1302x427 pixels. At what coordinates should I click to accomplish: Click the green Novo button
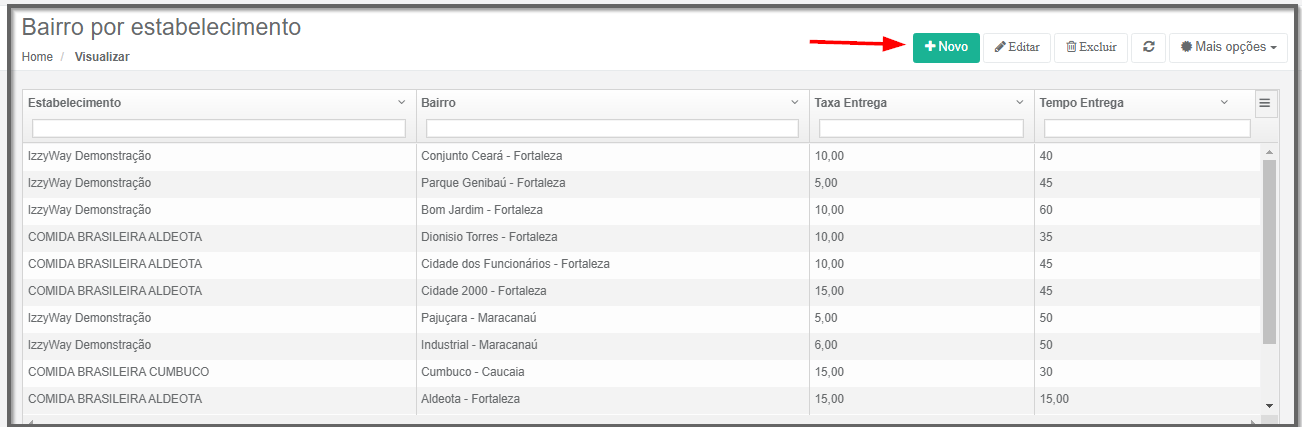(945, 47)
